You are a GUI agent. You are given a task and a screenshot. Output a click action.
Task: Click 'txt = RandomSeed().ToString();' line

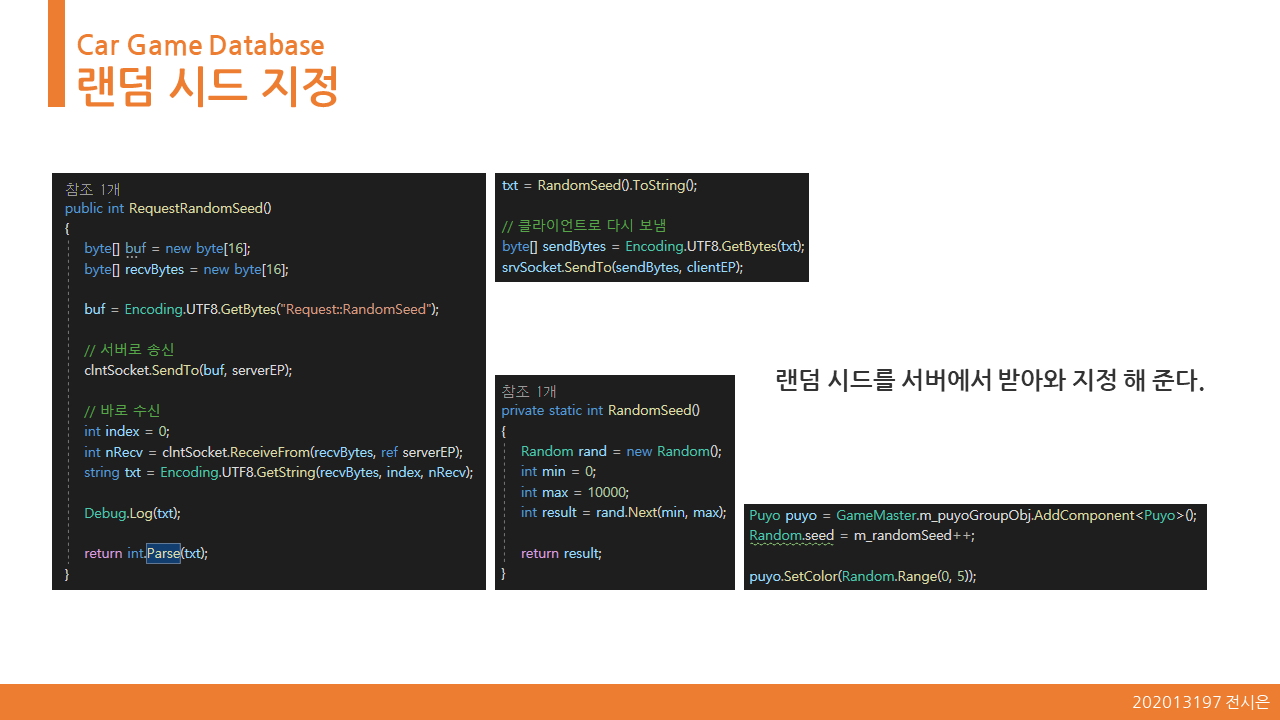(599, 185)
